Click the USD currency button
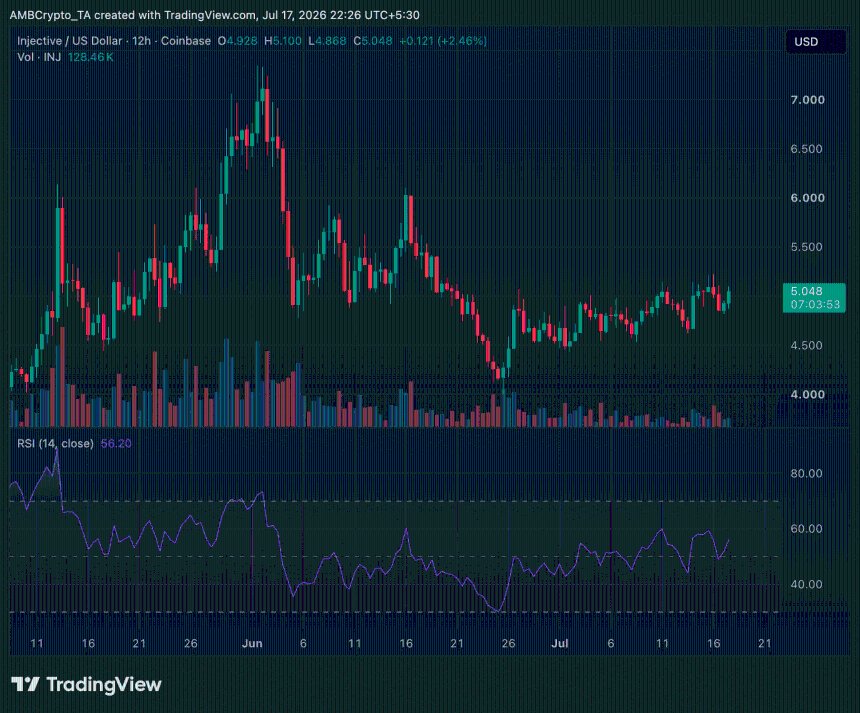The height and width of the screenshot is (713, 860). click(x=816, y=42)
